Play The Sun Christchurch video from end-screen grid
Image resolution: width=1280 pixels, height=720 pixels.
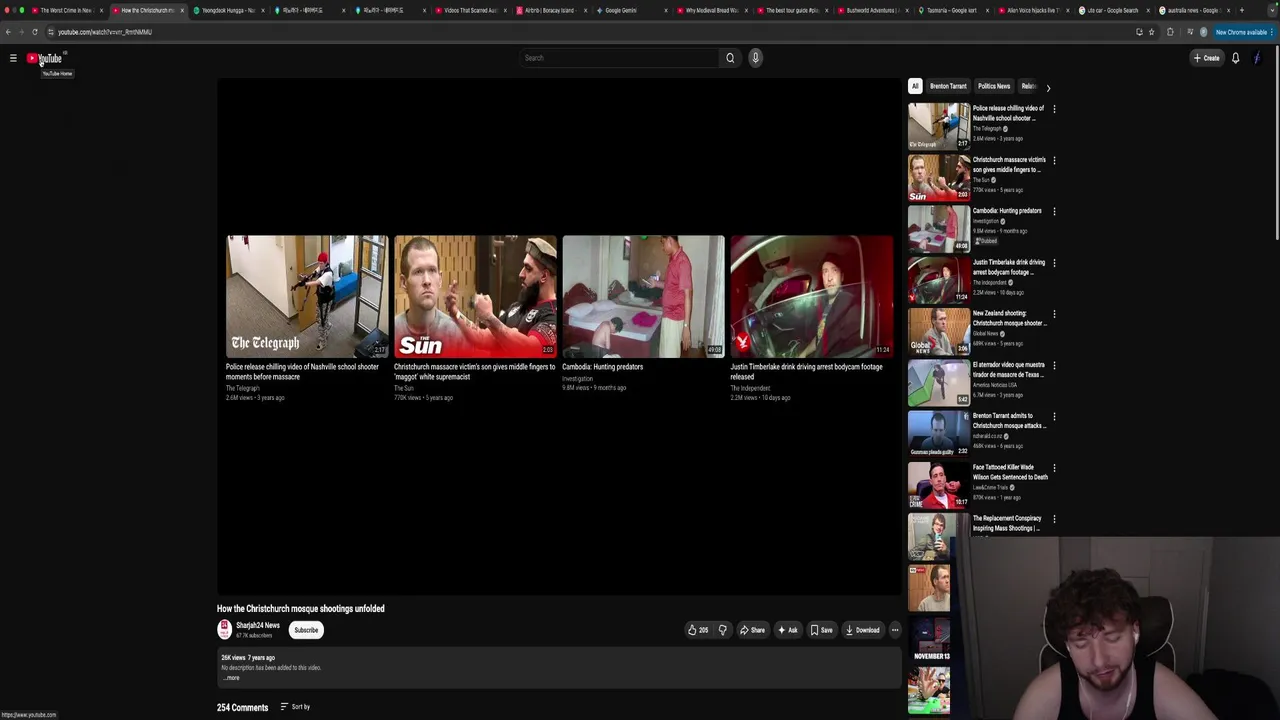click(475, 296)
